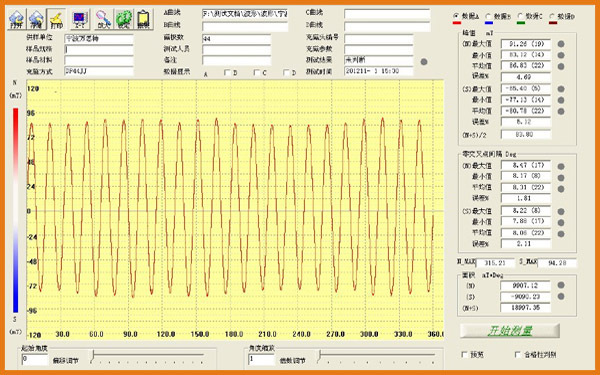Click the A曲线 file path field
The image size is (600, 375).
pyautogui.click(x=245, y=14)
